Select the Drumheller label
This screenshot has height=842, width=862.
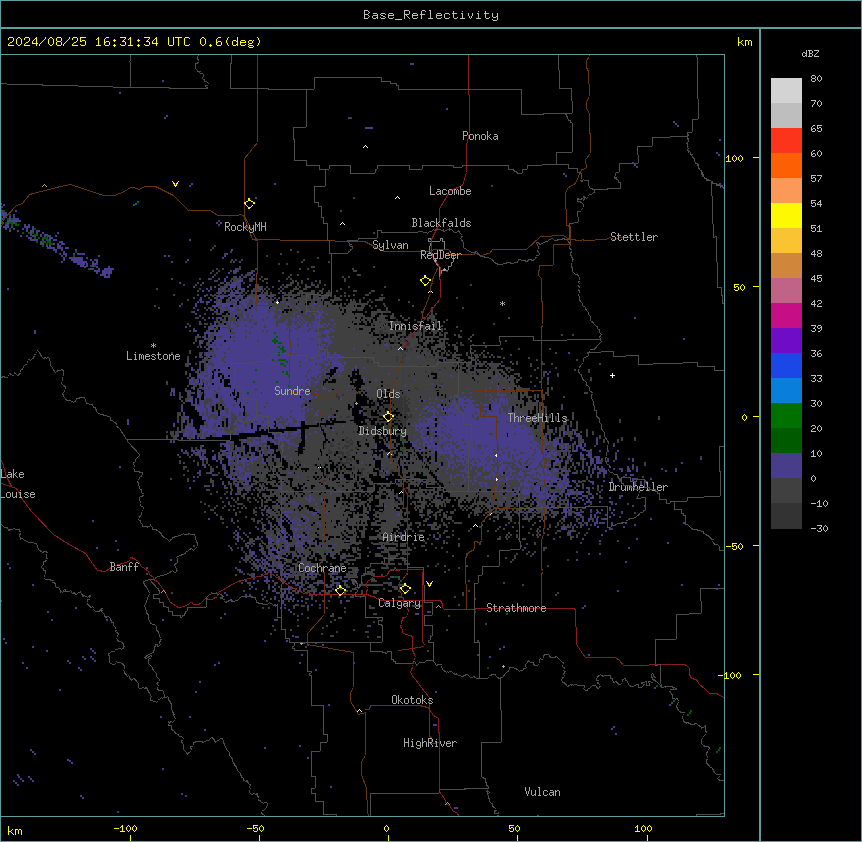tap(638, 487)
